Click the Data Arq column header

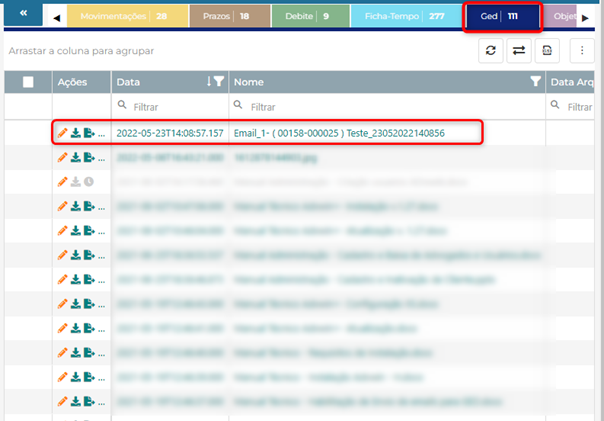coord(572,82)
